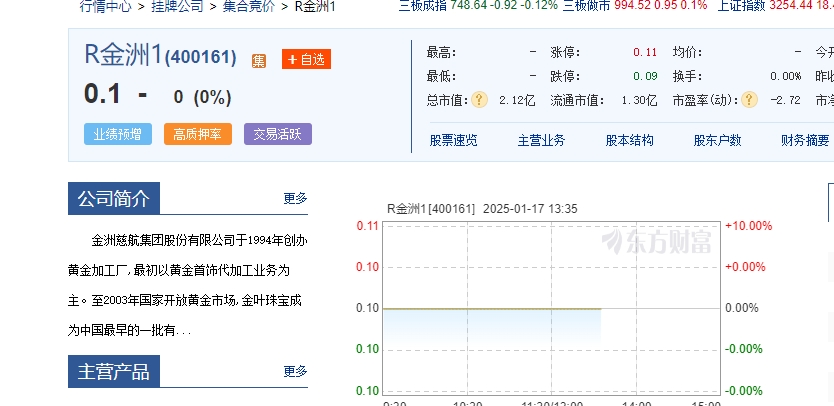Click the 0.00% chart axis label

click(x=741, y=308)
